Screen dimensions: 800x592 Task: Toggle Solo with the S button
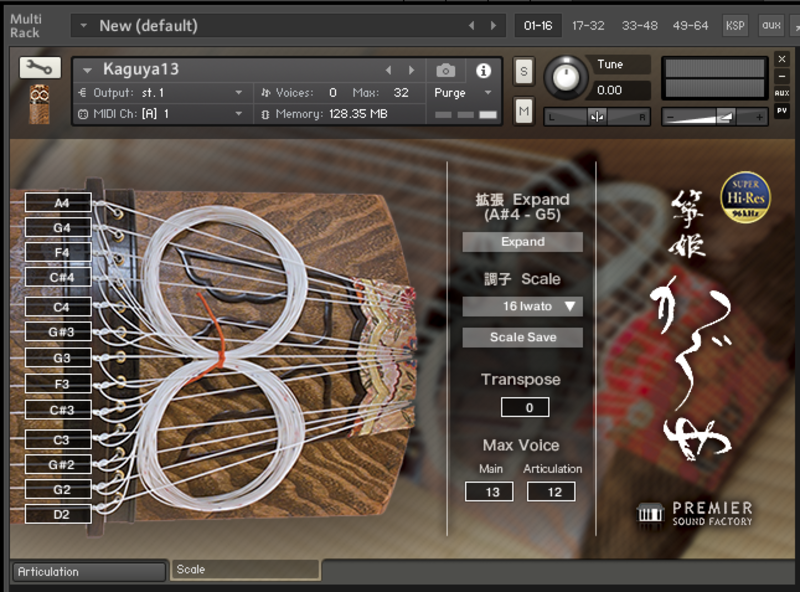(x=523, y=71)
